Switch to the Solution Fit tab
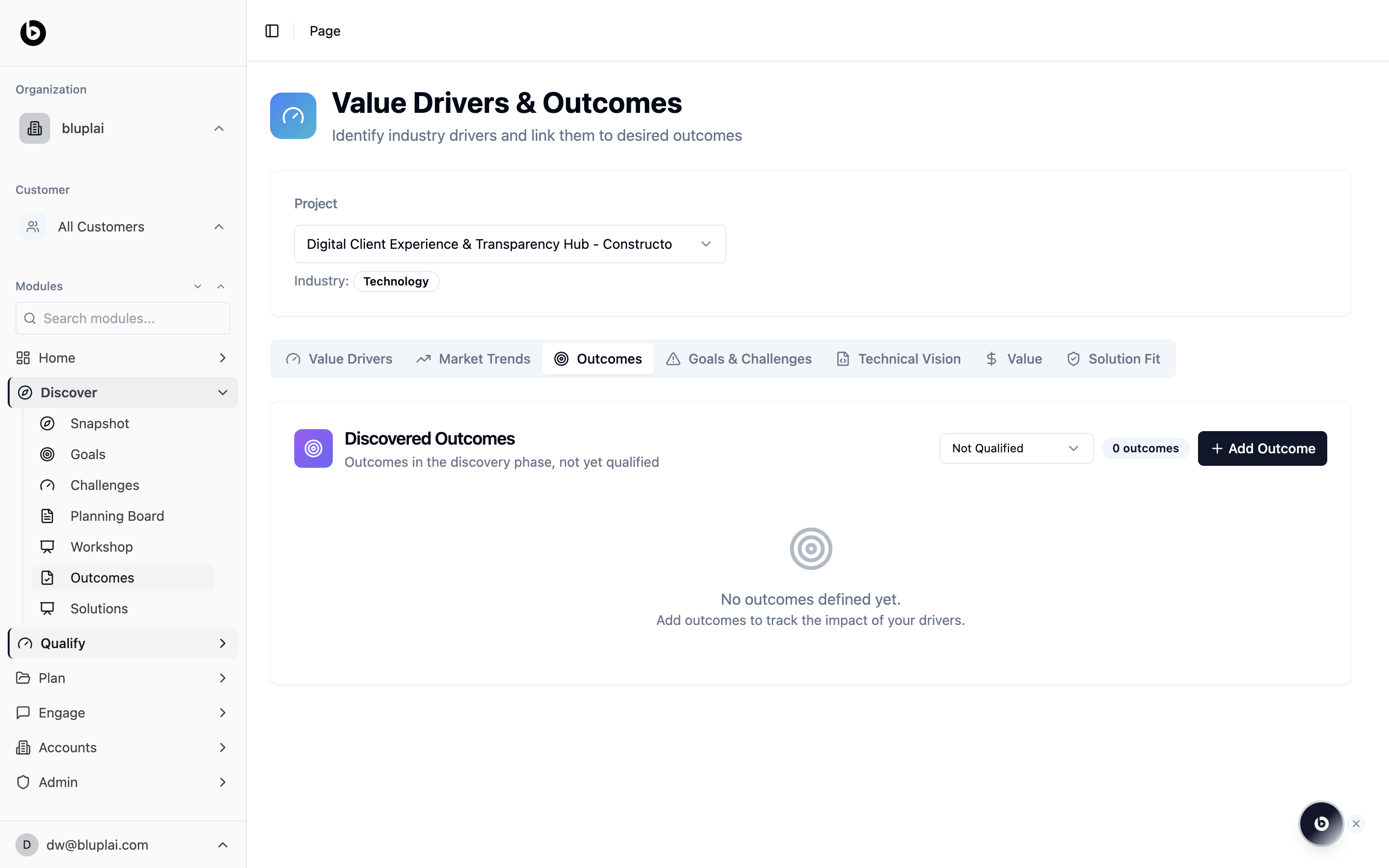Screen dimensions: 1389x868 click(x=1113, y=359)
